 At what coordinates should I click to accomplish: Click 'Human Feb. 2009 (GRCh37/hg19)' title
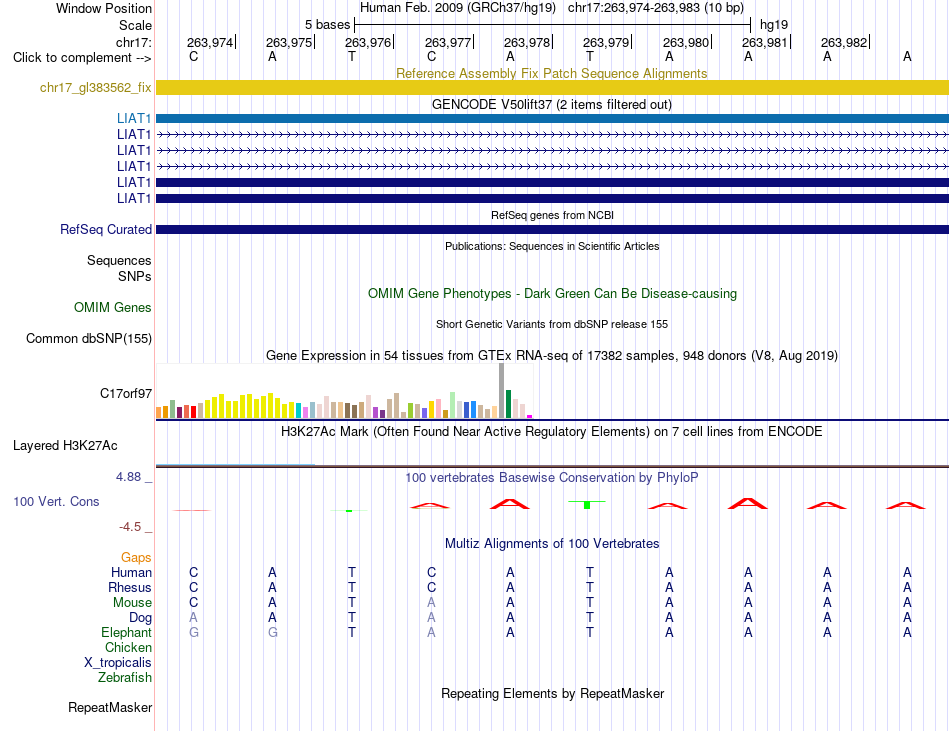pyautogui.click(x=457, y=8)
